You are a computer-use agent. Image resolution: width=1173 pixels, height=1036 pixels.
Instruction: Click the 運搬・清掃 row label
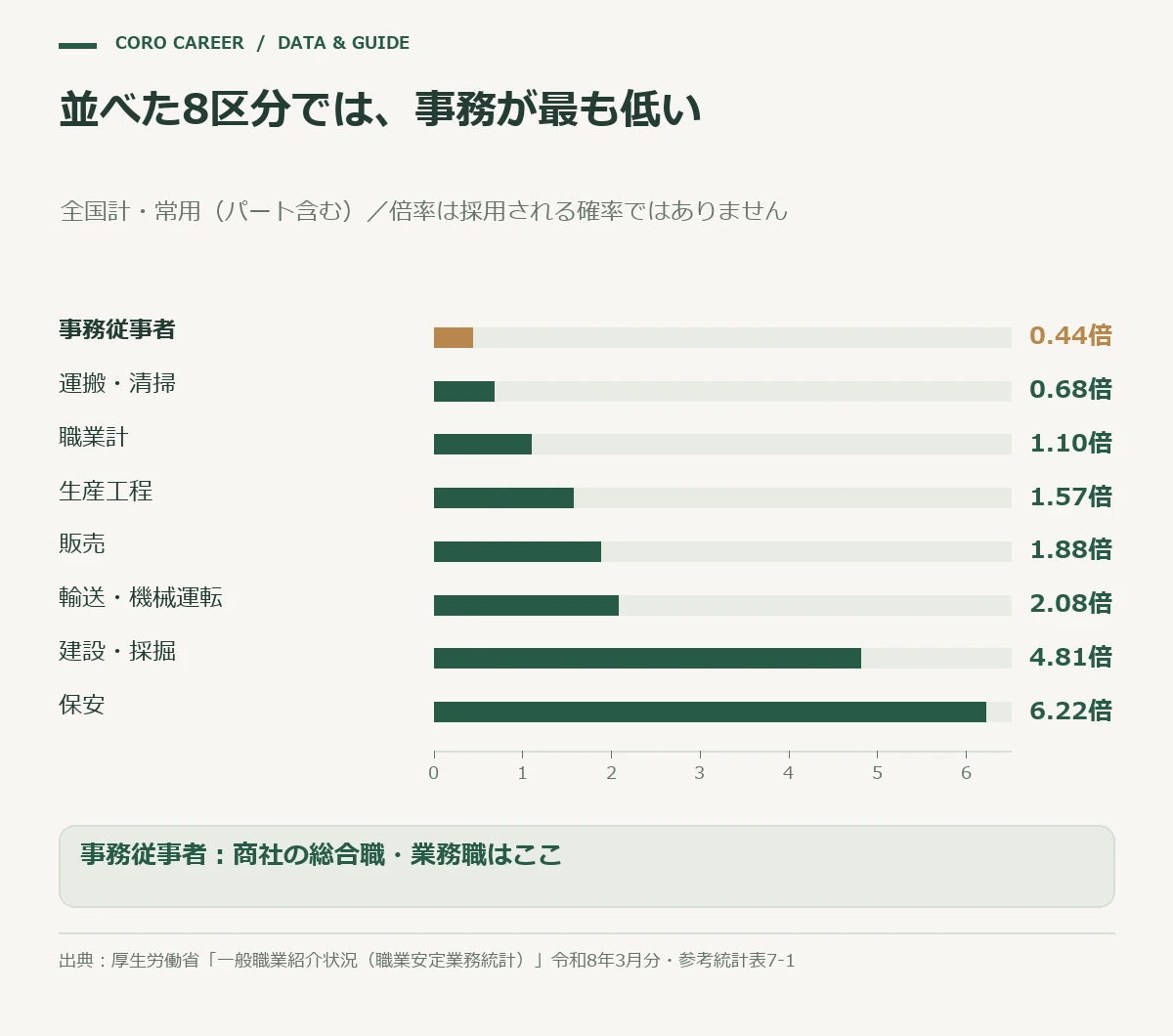click(x=117, y=383)
